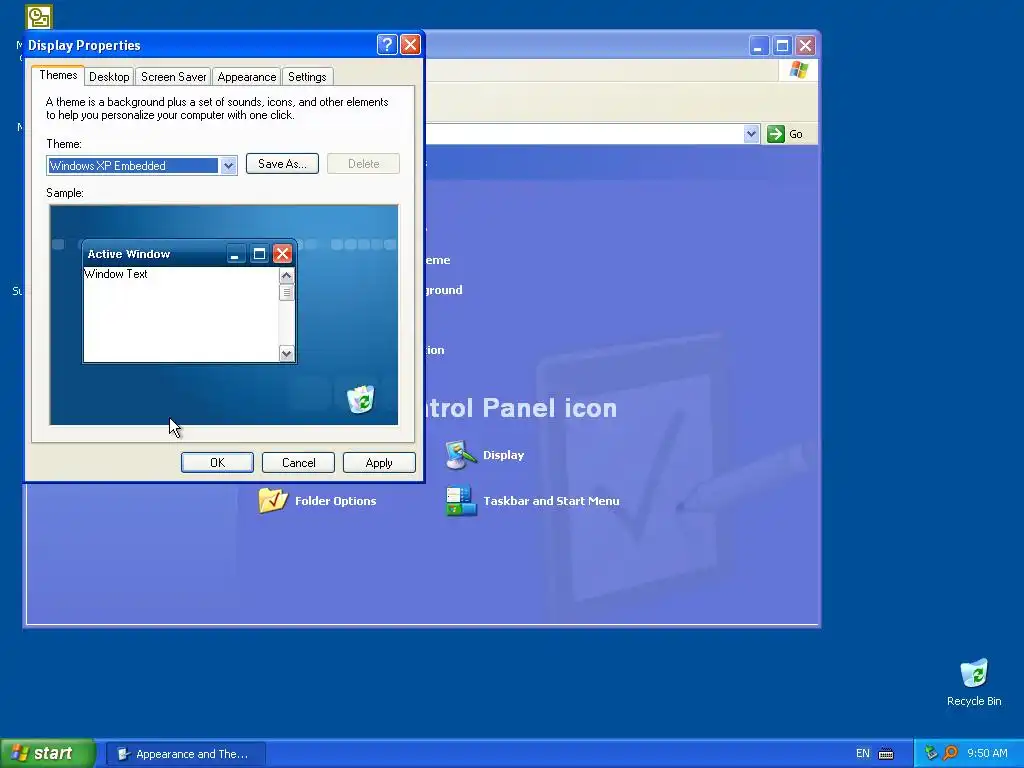Click Taskbar and Start Menu link text
The image size is (1024, 768).
click(x=551, y=501)
